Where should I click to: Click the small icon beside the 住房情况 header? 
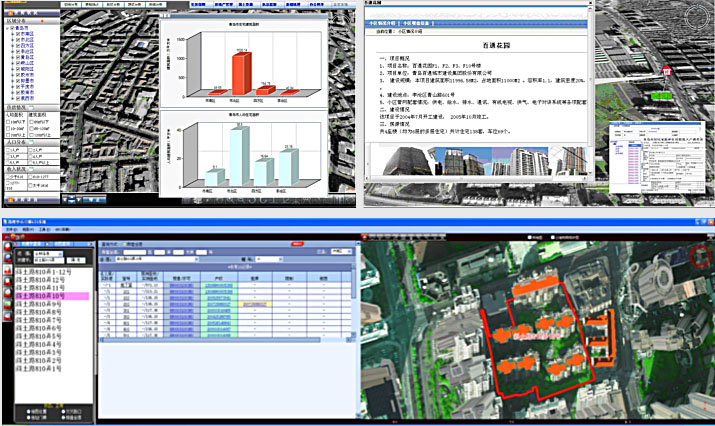point(31,108)
